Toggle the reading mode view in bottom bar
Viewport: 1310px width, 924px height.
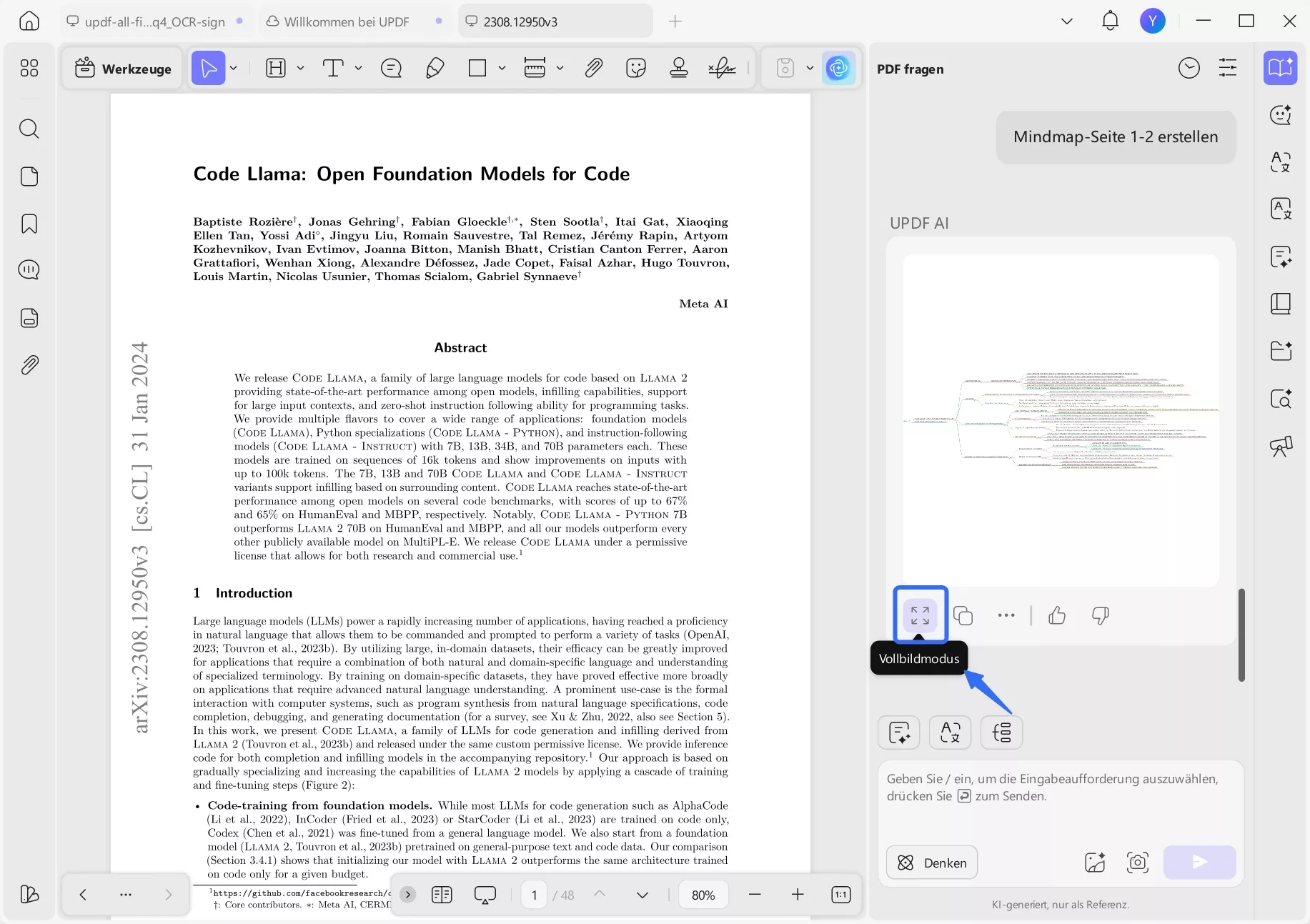tap(442, 895)
